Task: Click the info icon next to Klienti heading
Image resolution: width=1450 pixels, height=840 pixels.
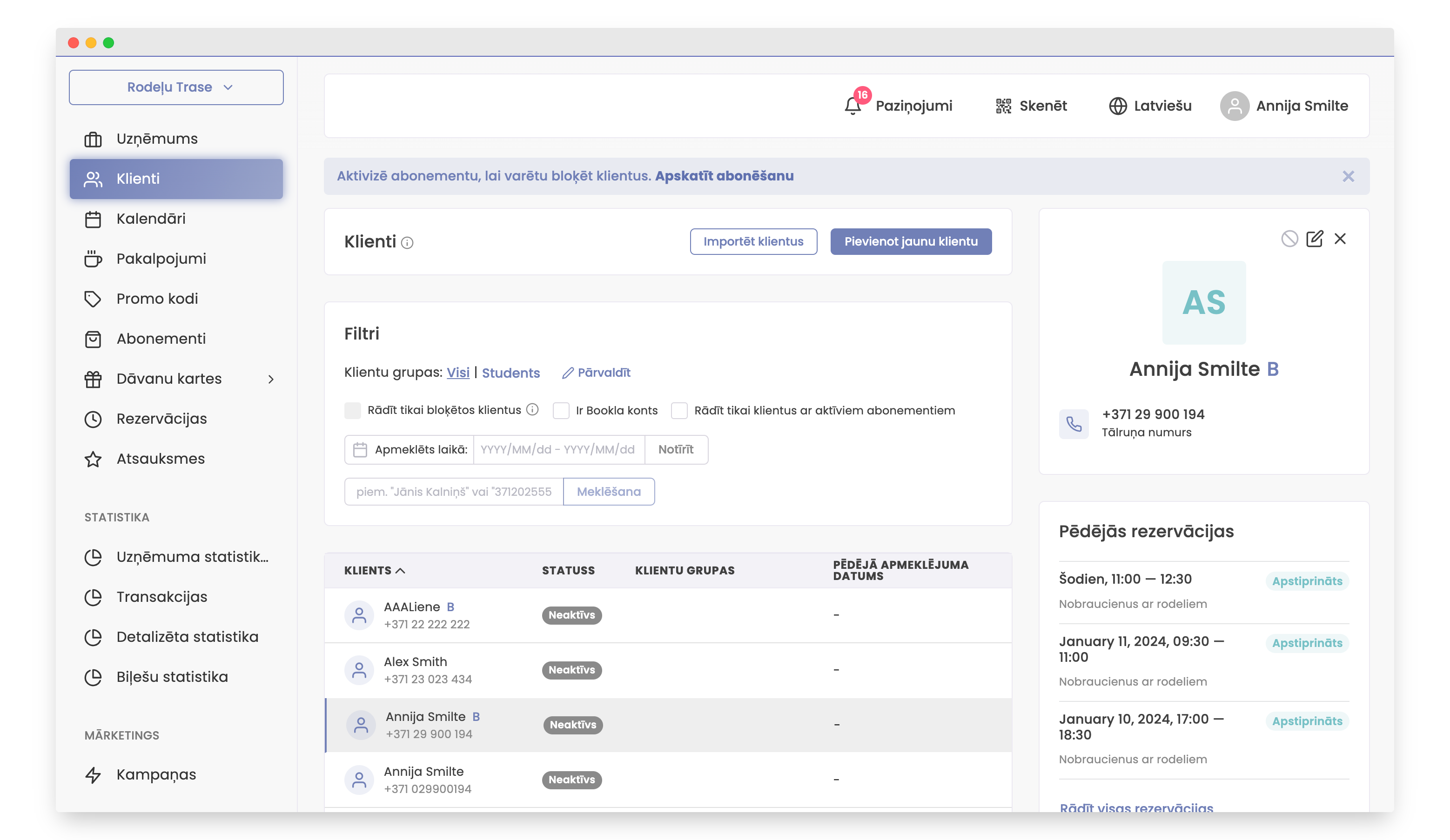Action: (x=407, y=243)
